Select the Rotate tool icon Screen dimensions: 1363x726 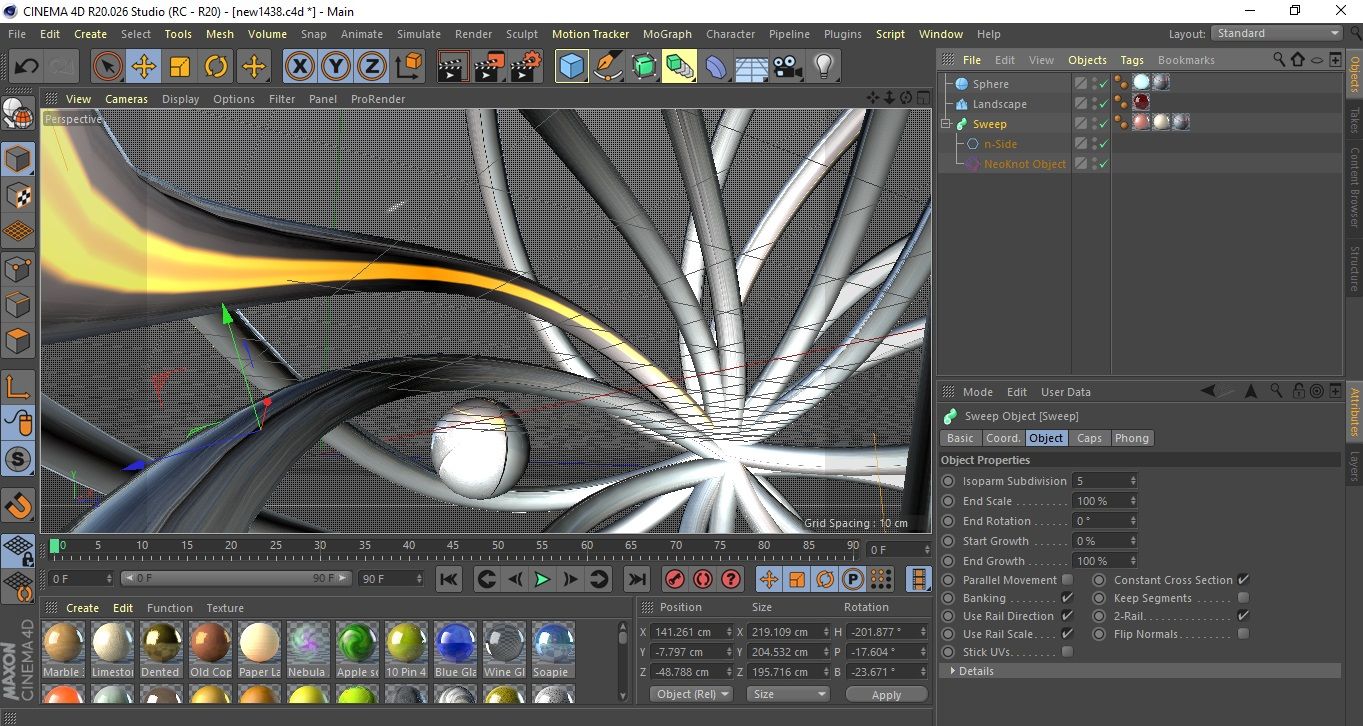tap(216, 67)
